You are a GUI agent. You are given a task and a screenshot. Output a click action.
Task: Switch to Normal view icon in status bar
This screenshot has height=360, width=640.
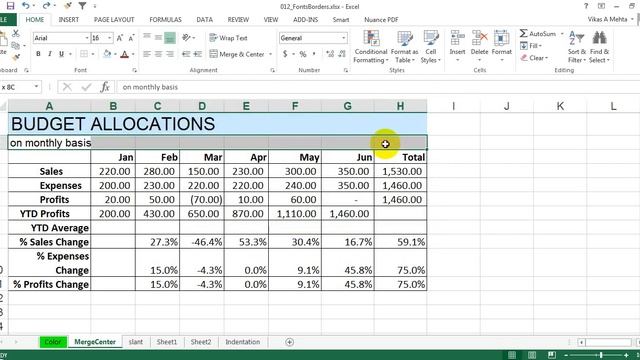(x=512, y=355)
